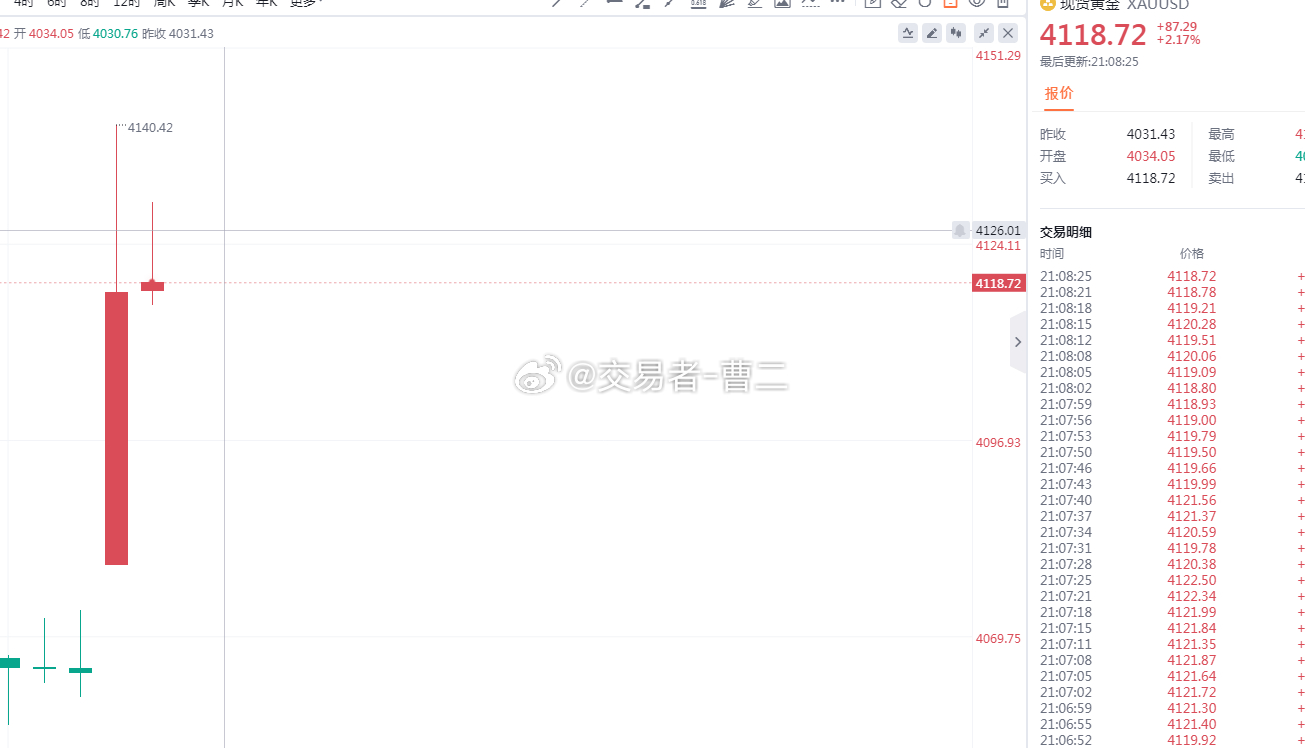Image resolution: width=1305 pixels, height=748 pixels.
Task: Click the 4151.29 axis price label
Action: click(x=998, y=55)
